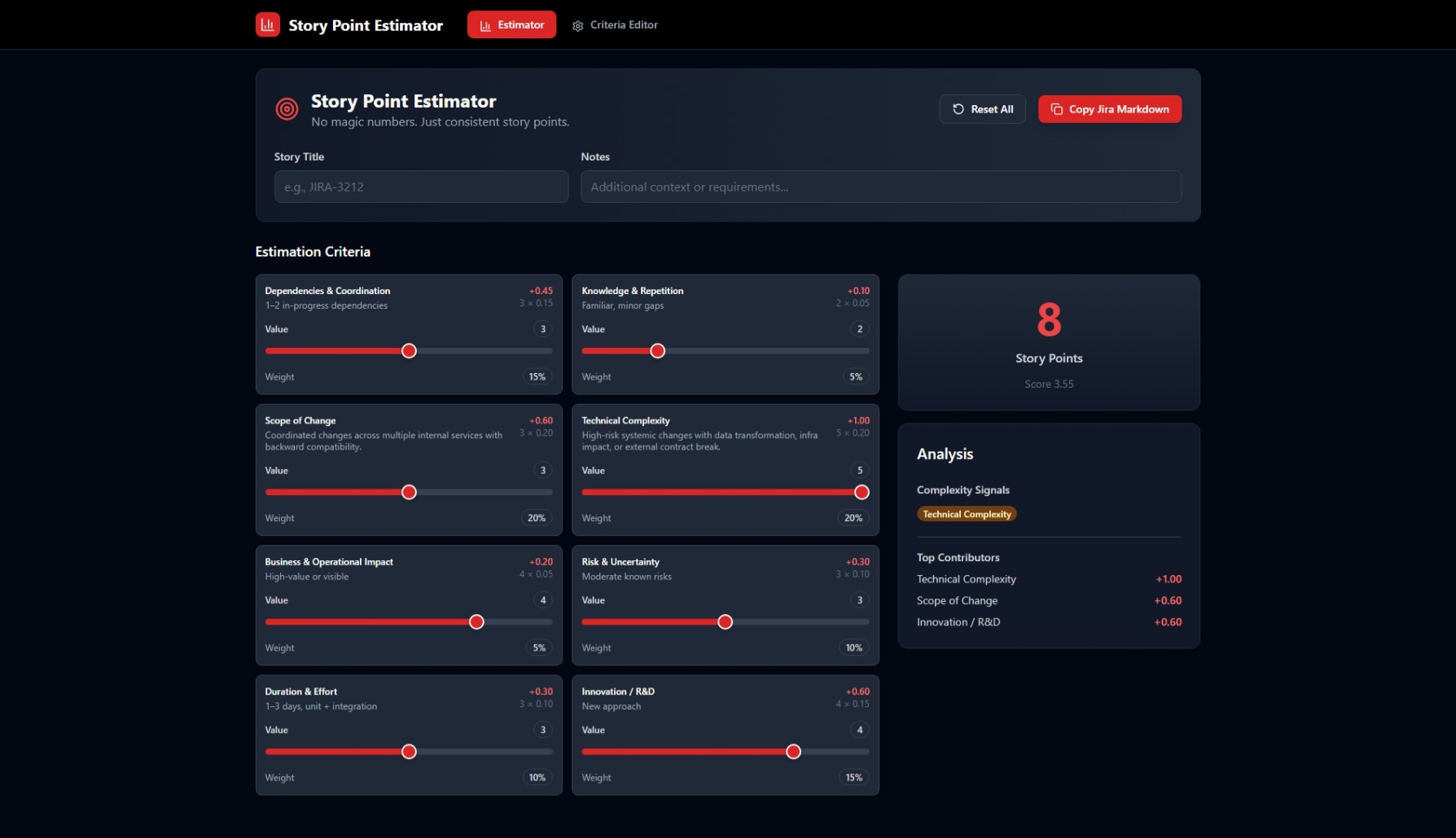Click the Knowledge & Repetition value badge
This screenshot has width=1456, height=838.
859,329
